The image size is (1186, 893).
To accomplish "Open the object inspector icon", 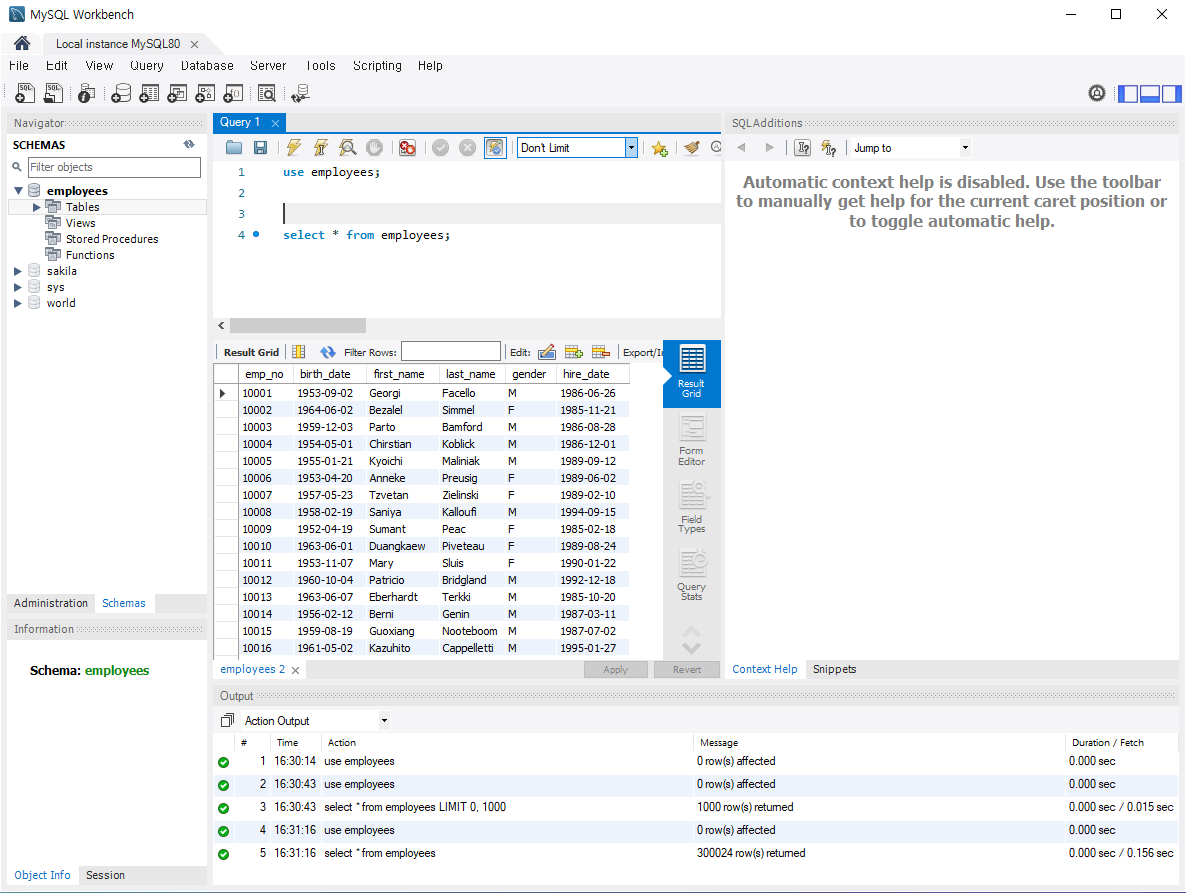I will [87, 93].
